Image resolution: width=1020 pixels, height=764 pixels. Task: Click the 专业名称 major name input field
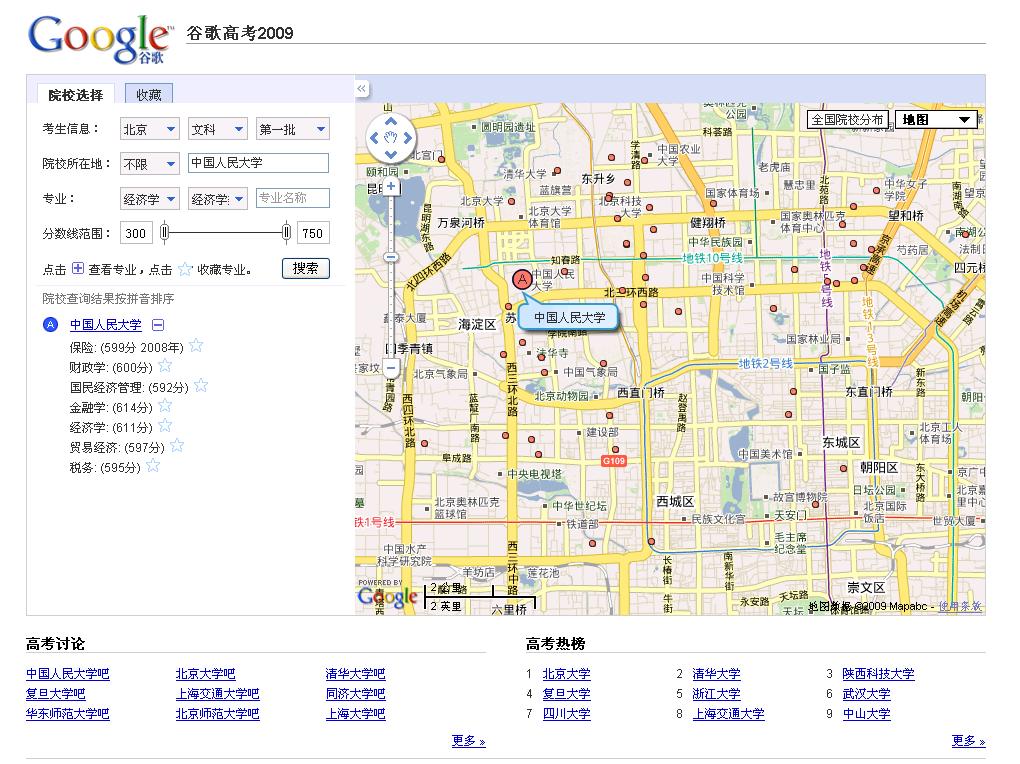292,199
